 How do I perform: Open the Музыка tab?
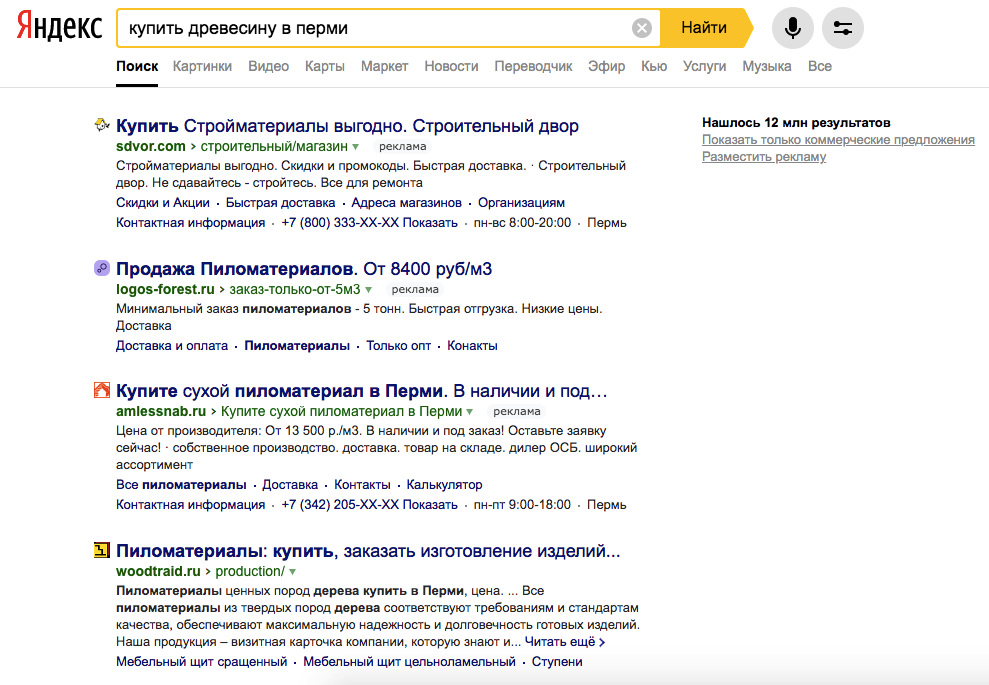point(766,66)
